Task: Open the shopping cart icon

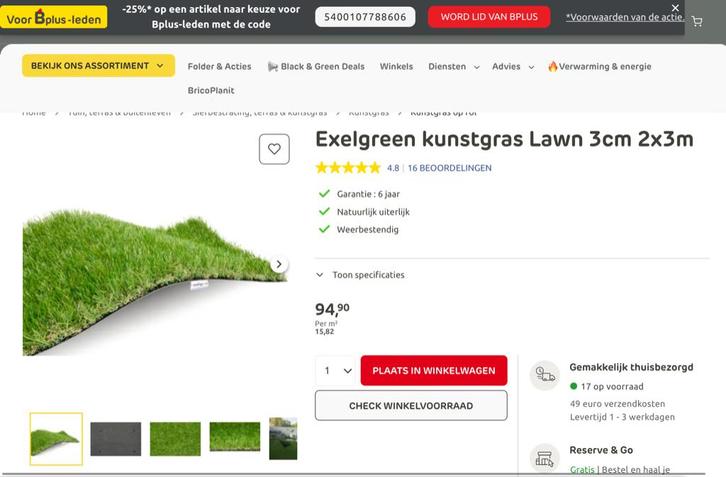Action: pos(697,21)
